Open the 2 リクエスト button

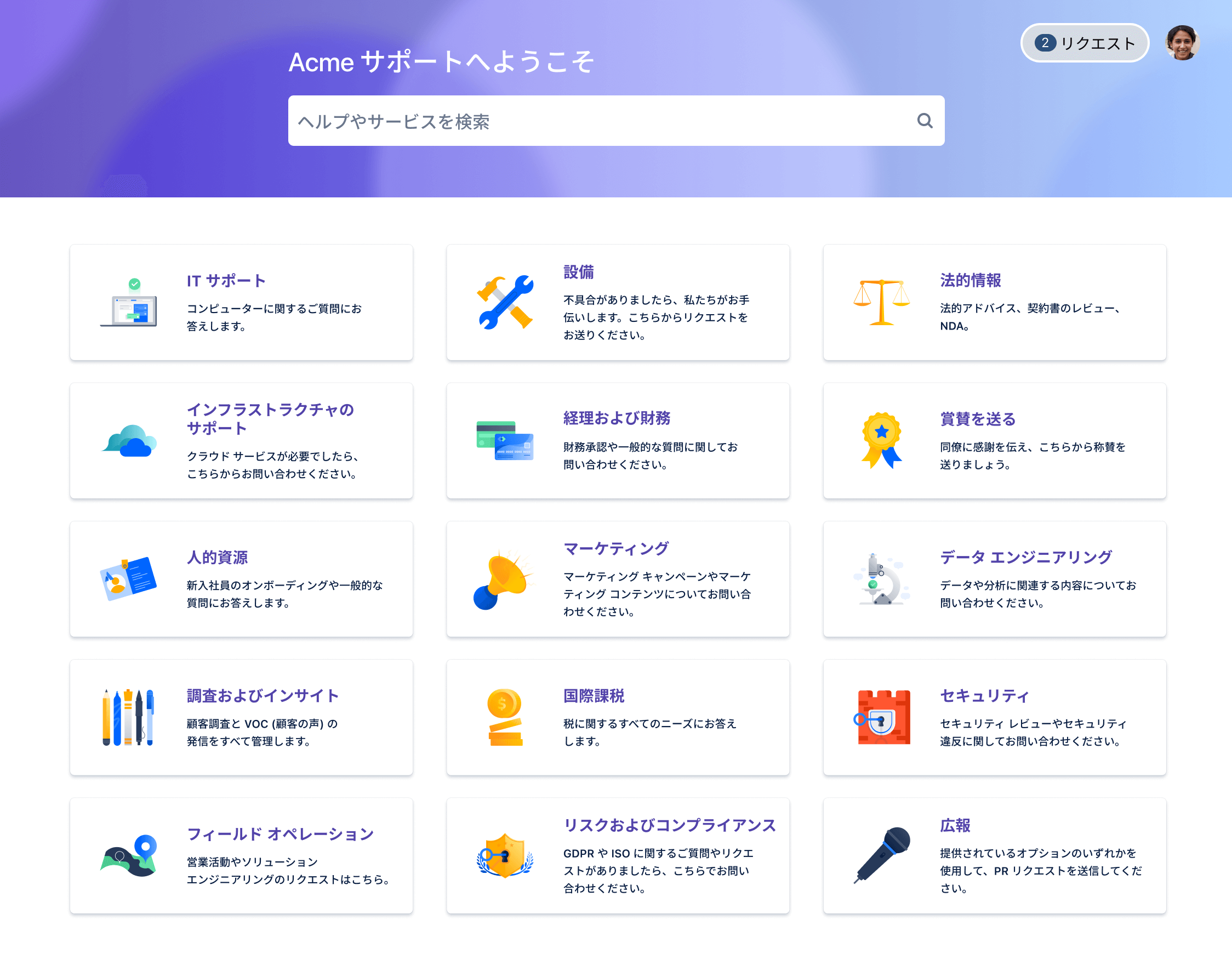(1084, 43)
